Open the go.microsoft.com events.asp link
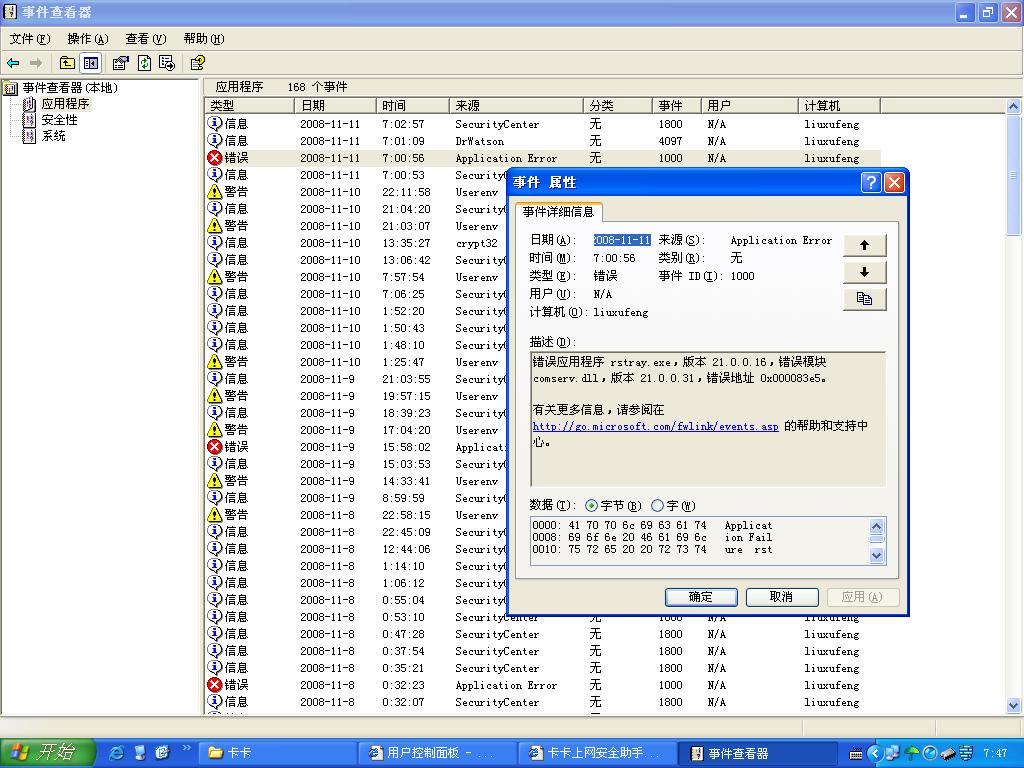This screenshot has height=768, width=1024. tap(655, 426)
